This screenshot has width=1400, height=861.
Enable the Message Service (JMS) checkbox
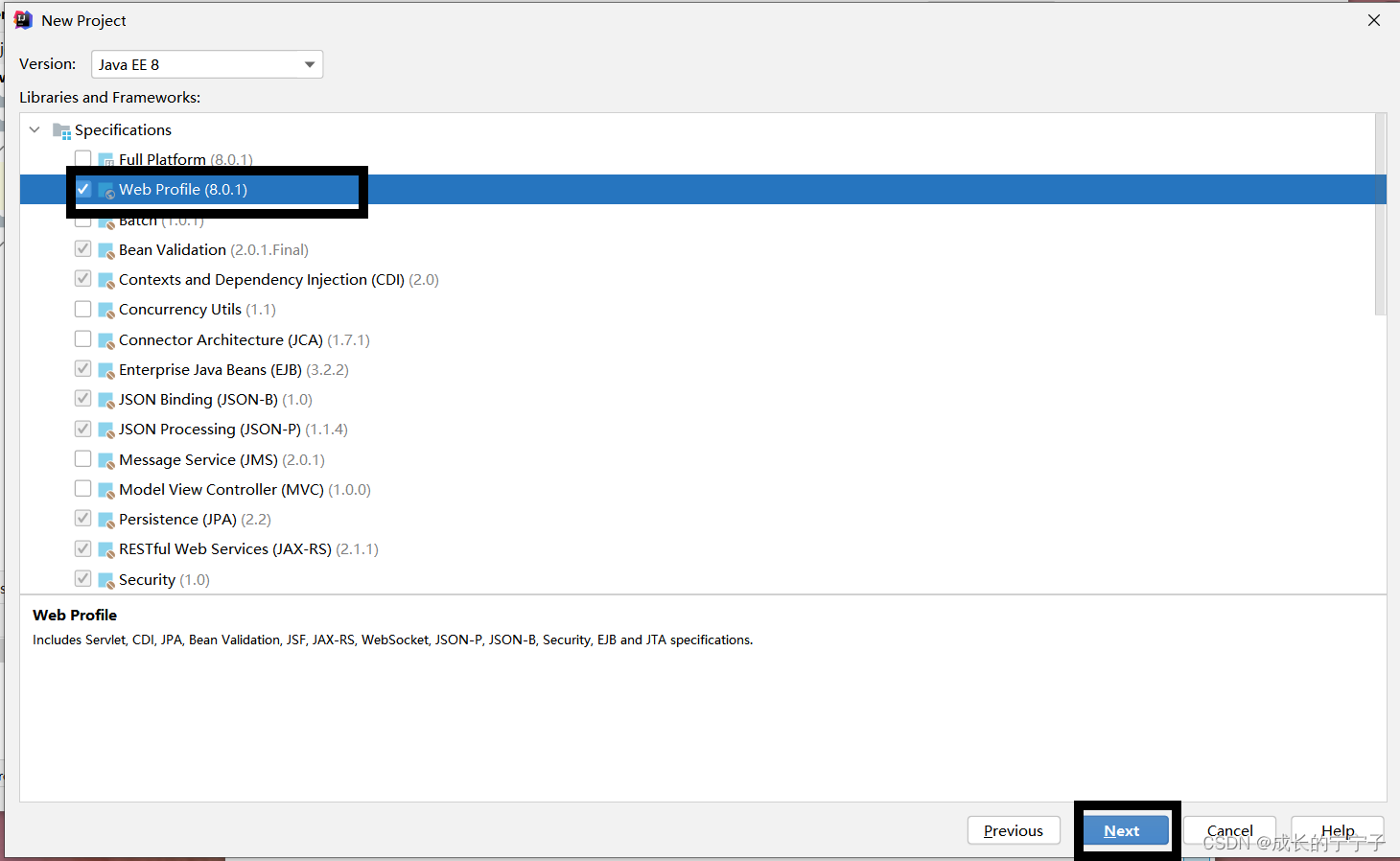[x=83, y=459]
